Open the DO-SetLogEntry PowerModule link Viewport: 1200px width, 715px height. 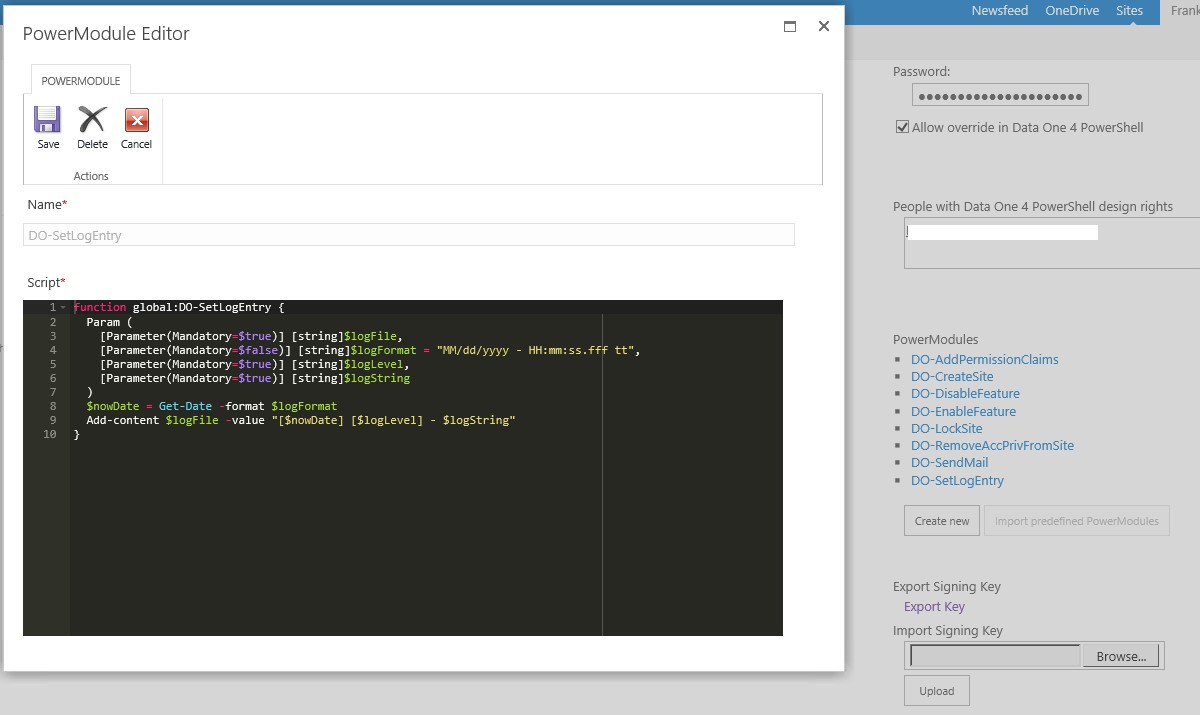click(958, 480)
